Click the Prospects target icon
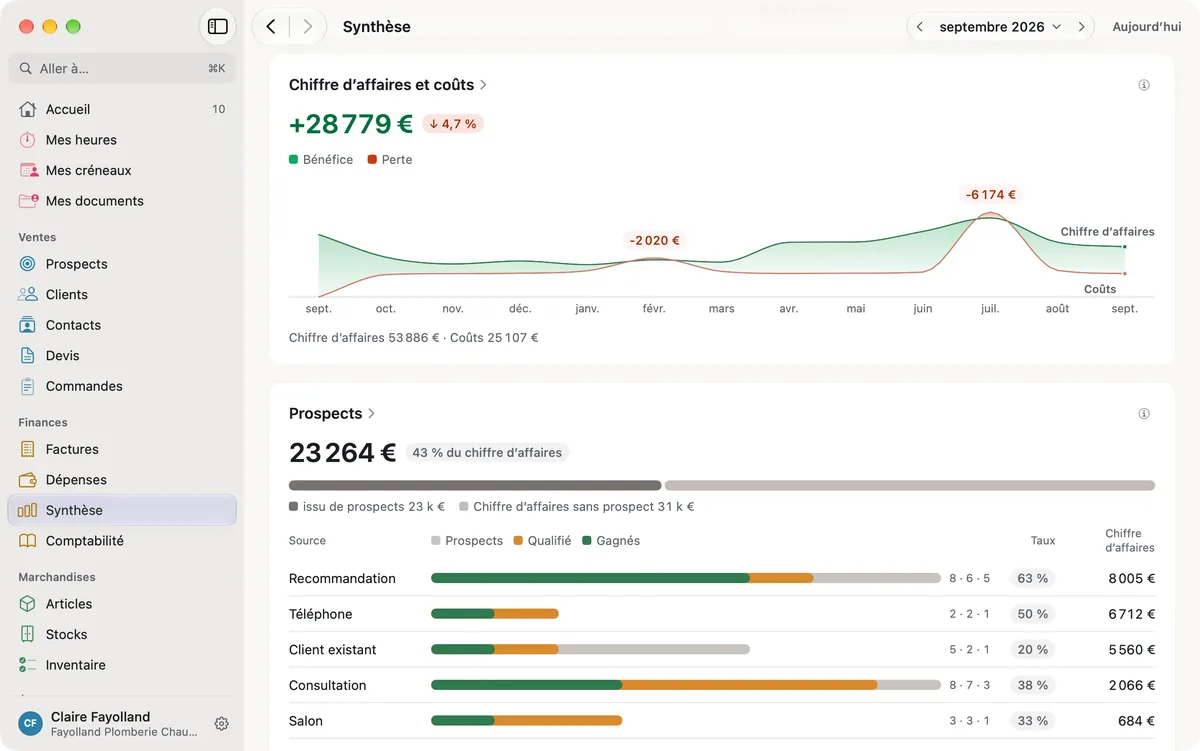Image resolution: width=1200 pixels, height=751 pixels. [28, 264]
